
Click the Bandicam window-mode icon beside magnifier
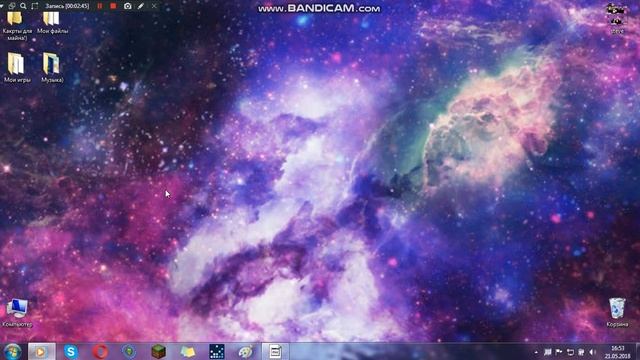pyautogui.click(x=12, y=6)
